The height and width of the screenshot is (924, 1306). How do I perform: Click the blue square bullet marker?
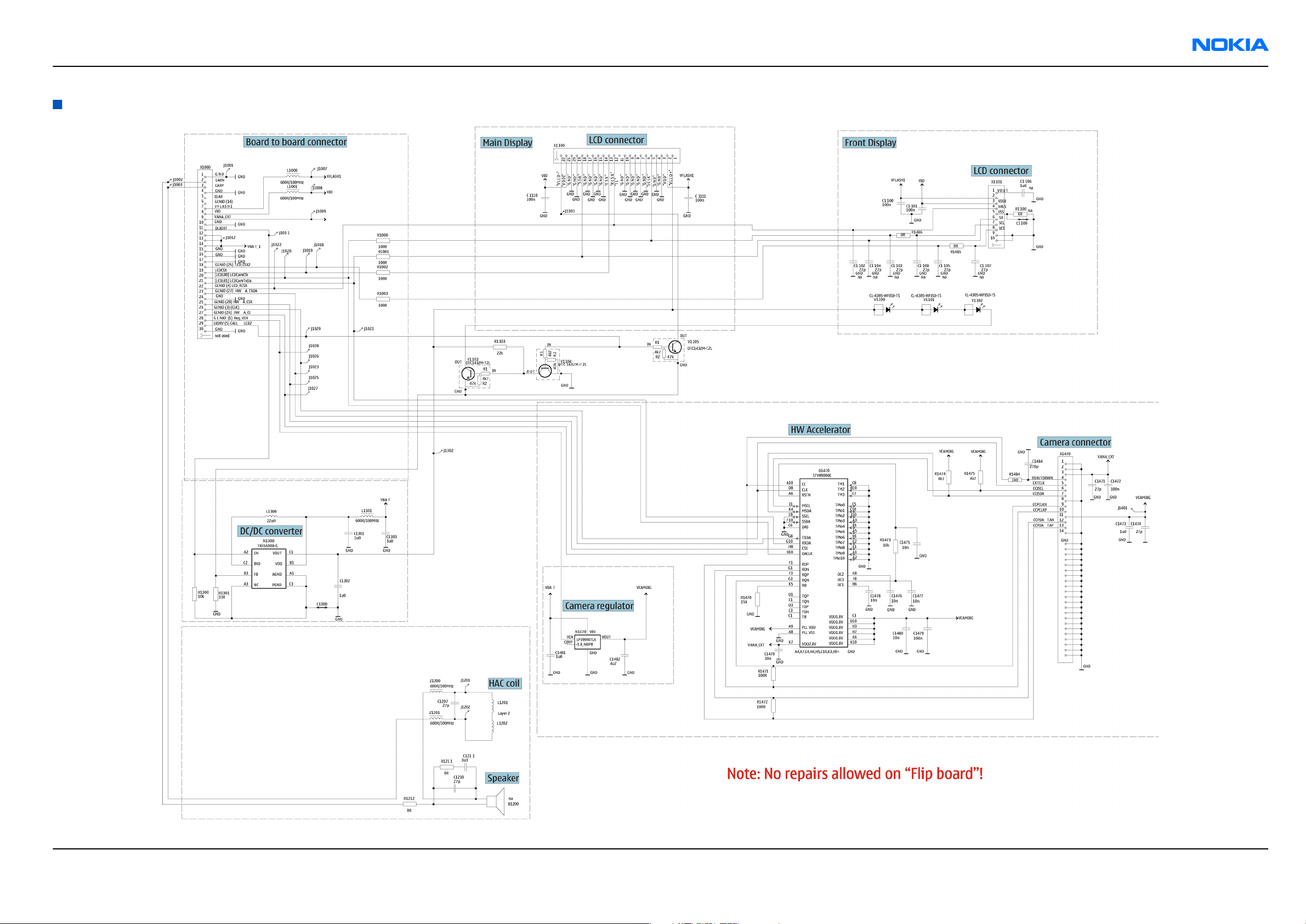coord(58,104)
